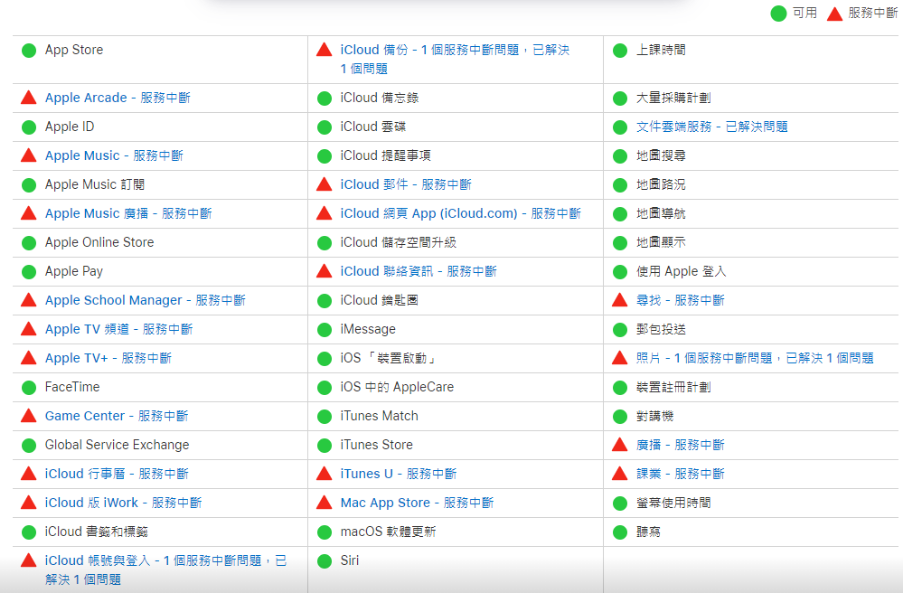Open Apple Music 服務中斷 link
Screen dimensions: 912x594
pos(114,156)
